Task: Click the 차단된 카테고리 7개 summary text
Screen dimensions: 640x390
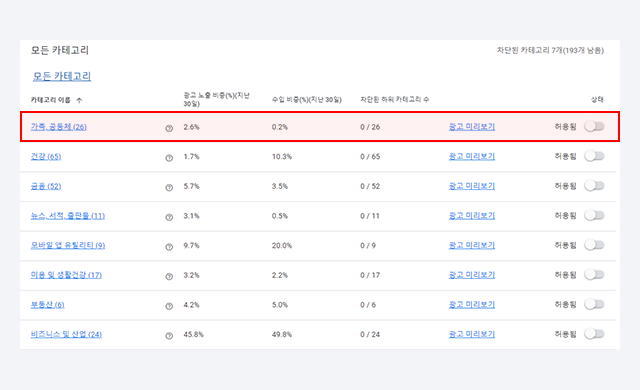Action: 550,51
